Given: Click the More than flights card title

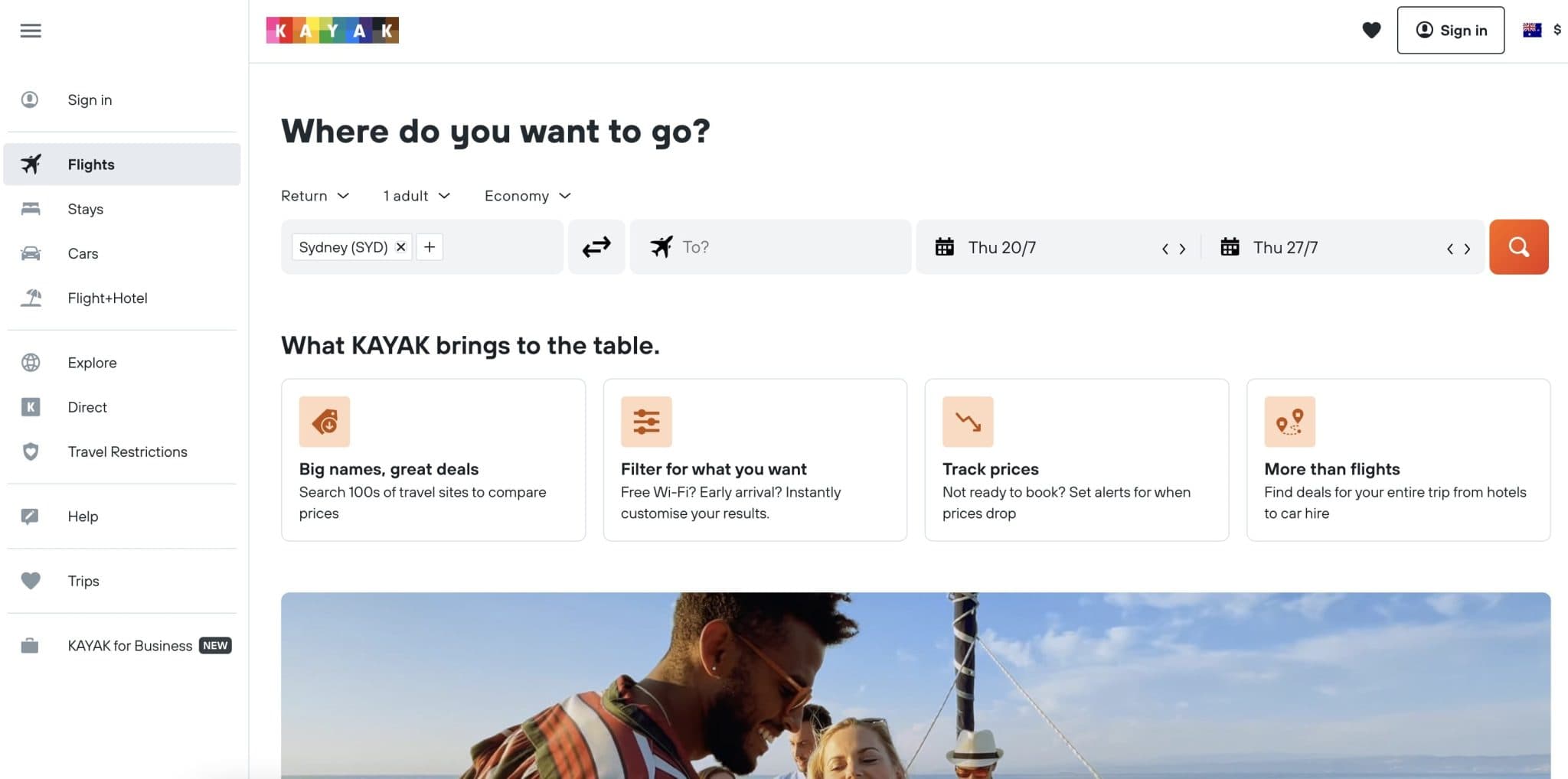Looking at the screenshot, I should (1332, 469).
